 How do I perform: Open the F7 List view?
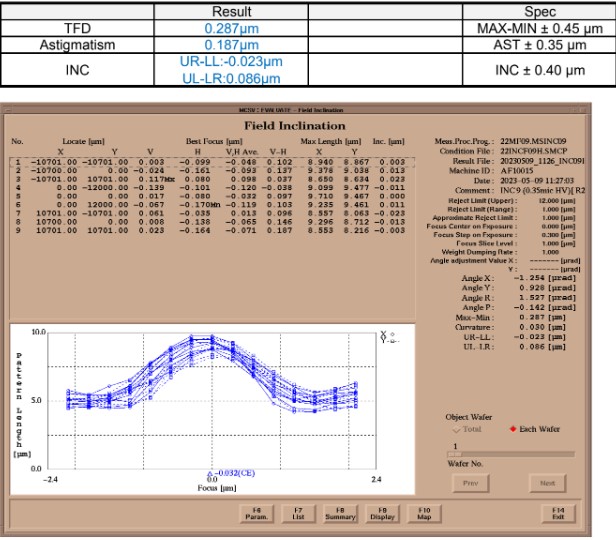[x=298, y=513]
